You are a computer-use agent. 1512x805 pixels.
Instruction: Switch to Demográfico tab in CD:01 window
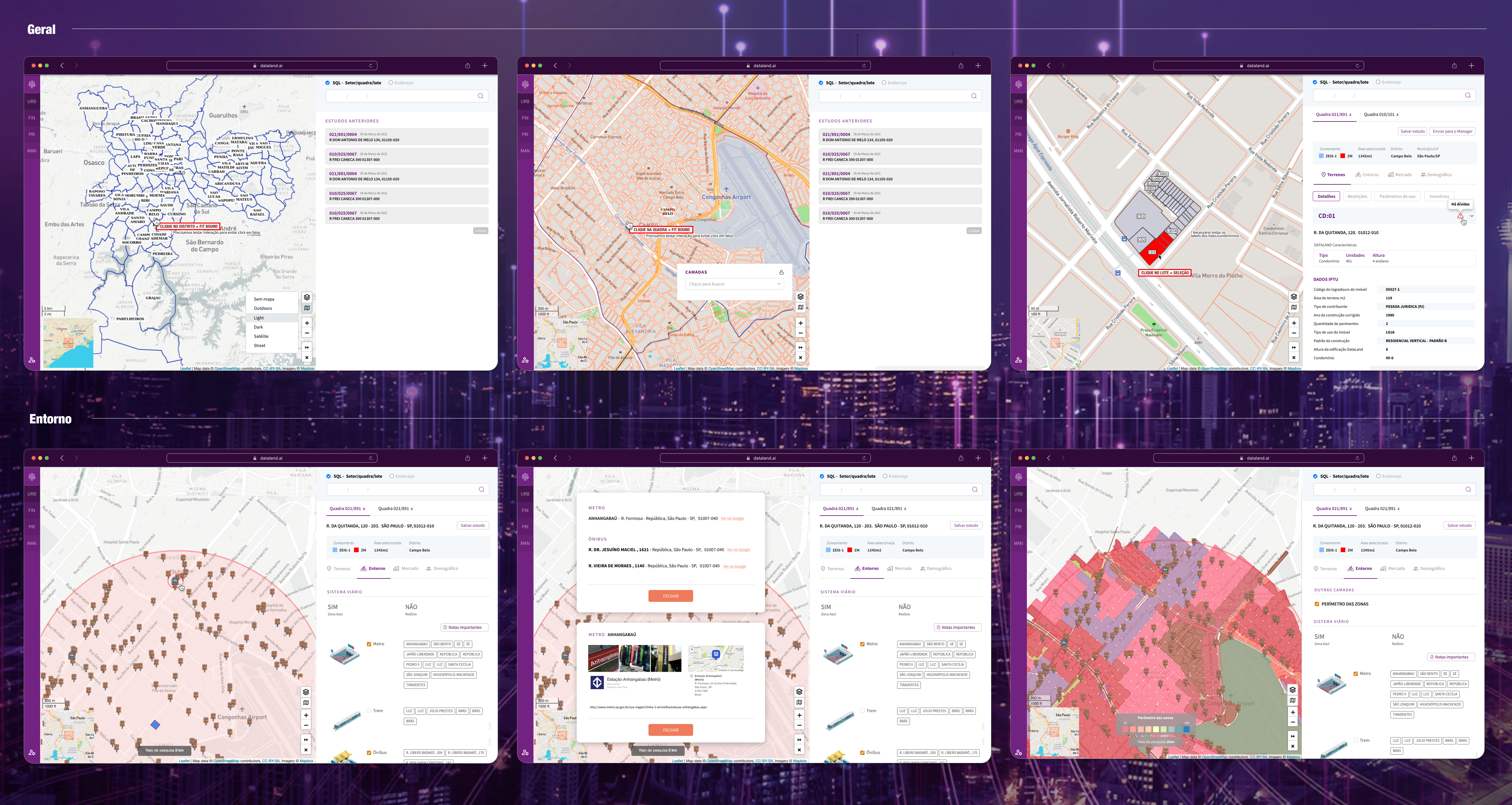(x=1436, y=175)
